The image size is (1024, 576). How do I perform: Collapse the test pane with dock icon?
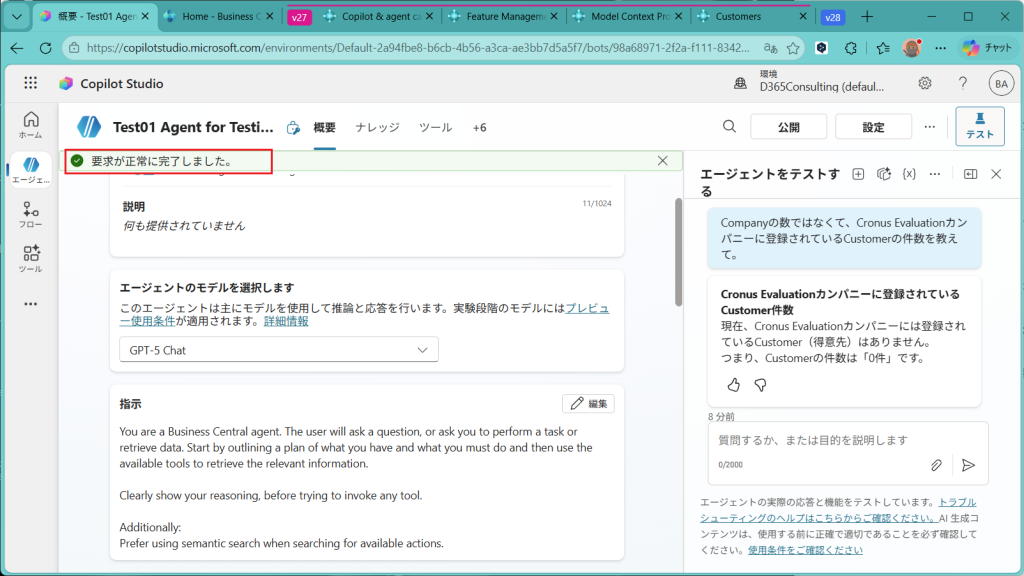pos(970,174)
